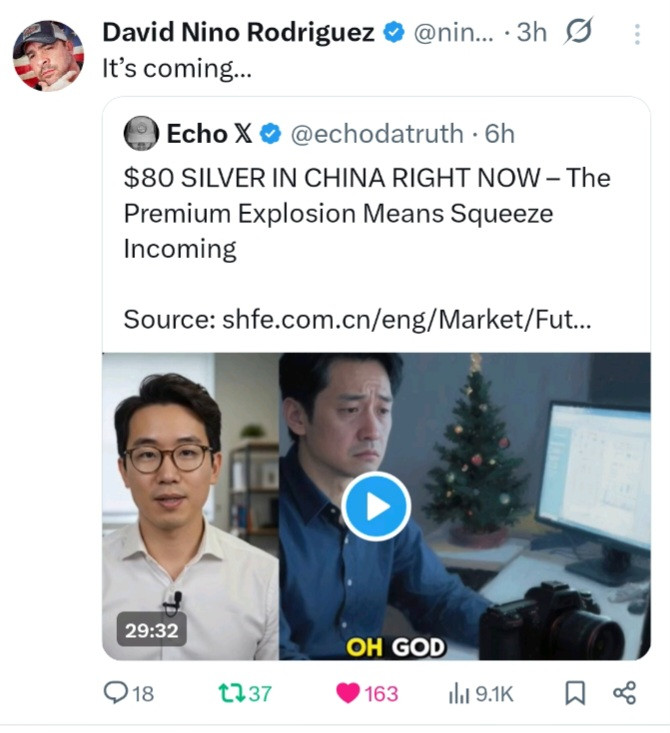
Task: Open the quoted $80 SILVER tweet text
Action: pyautogui.click(x=367, y=213)
